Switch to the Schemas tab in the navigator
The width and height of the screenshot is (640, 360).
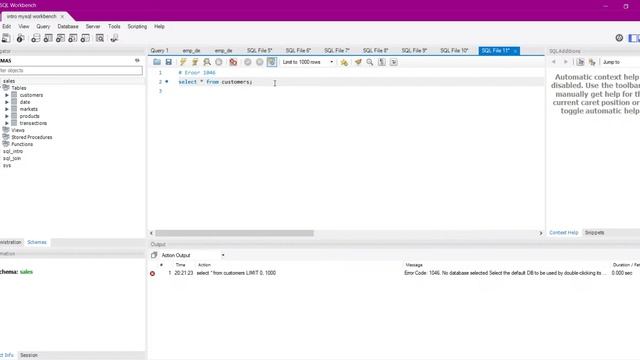(x=37, y=242)
